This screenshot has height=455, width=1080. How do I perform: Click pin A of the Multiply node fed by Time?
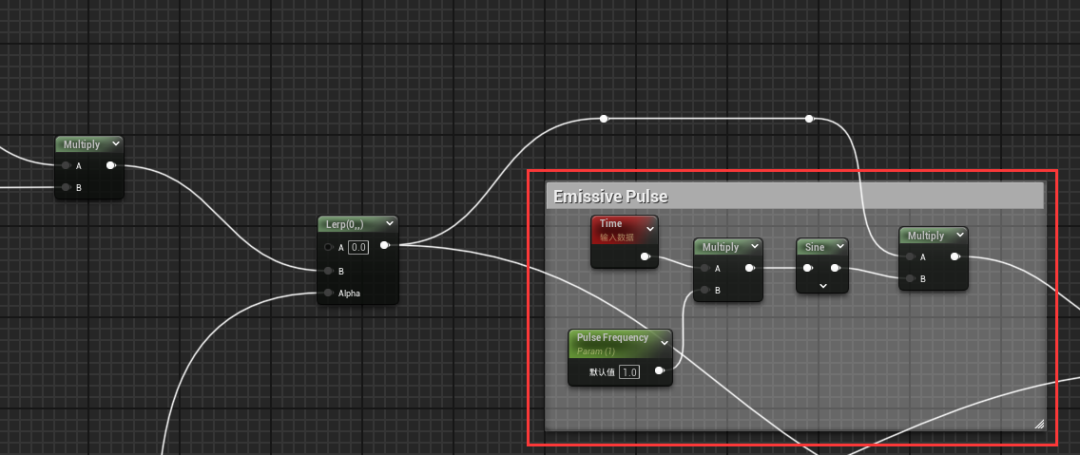tap(704, 268)
